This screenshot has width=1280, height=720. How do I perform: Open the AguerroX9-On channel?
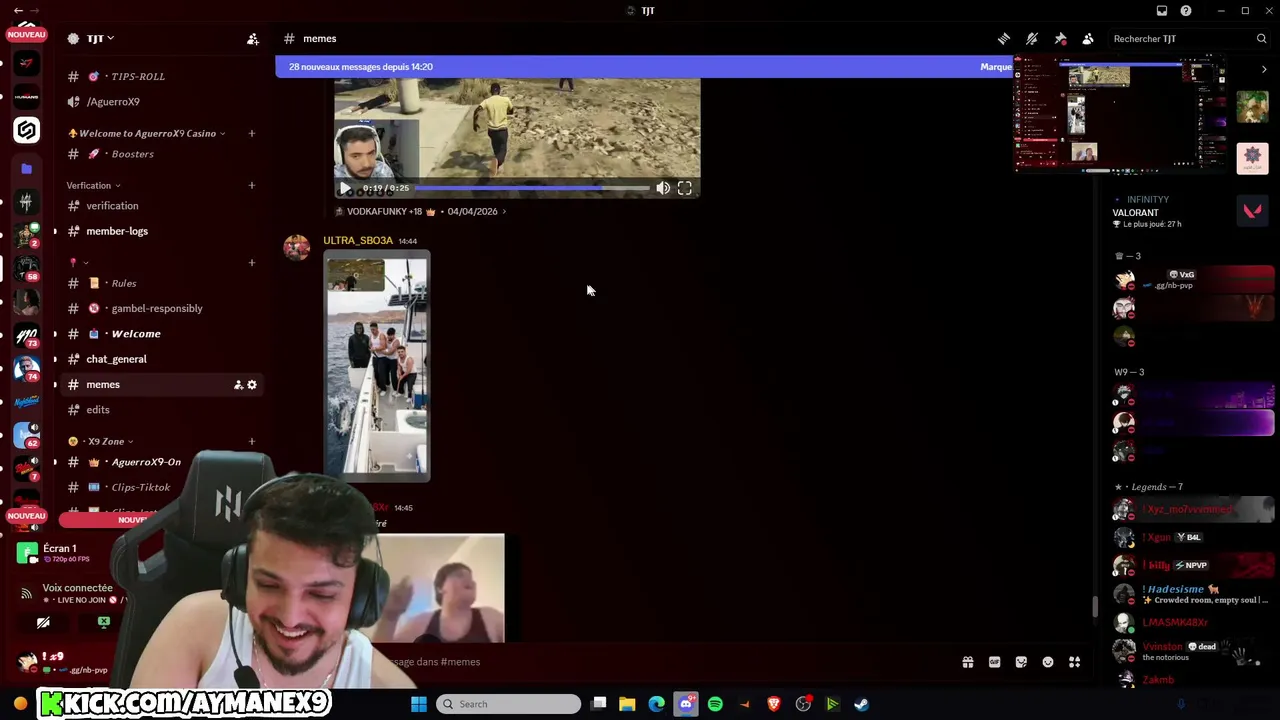(x=146, y=462)
